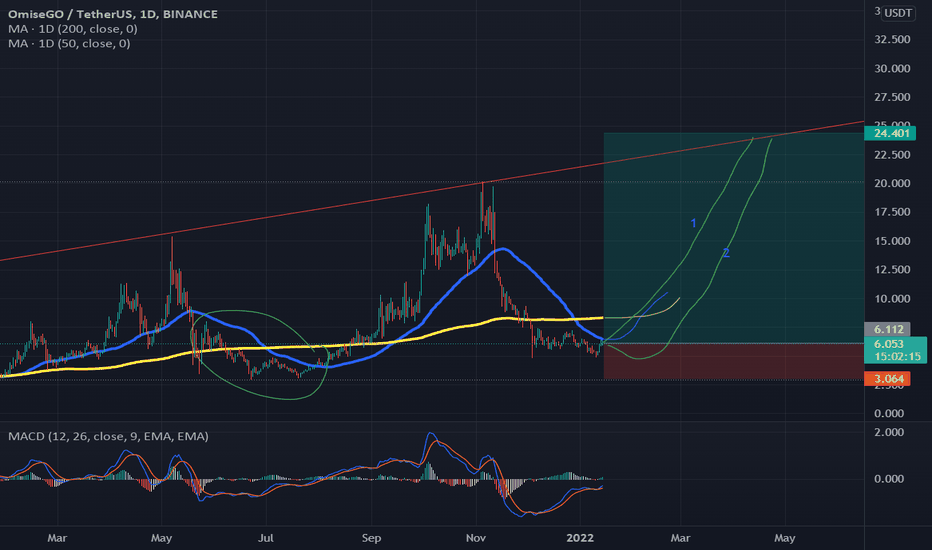Image resolution: width=932 pixels, height=550 pixels.
Task: Click the 0.000 MACD axis value
Action: (x=889, y=479)
